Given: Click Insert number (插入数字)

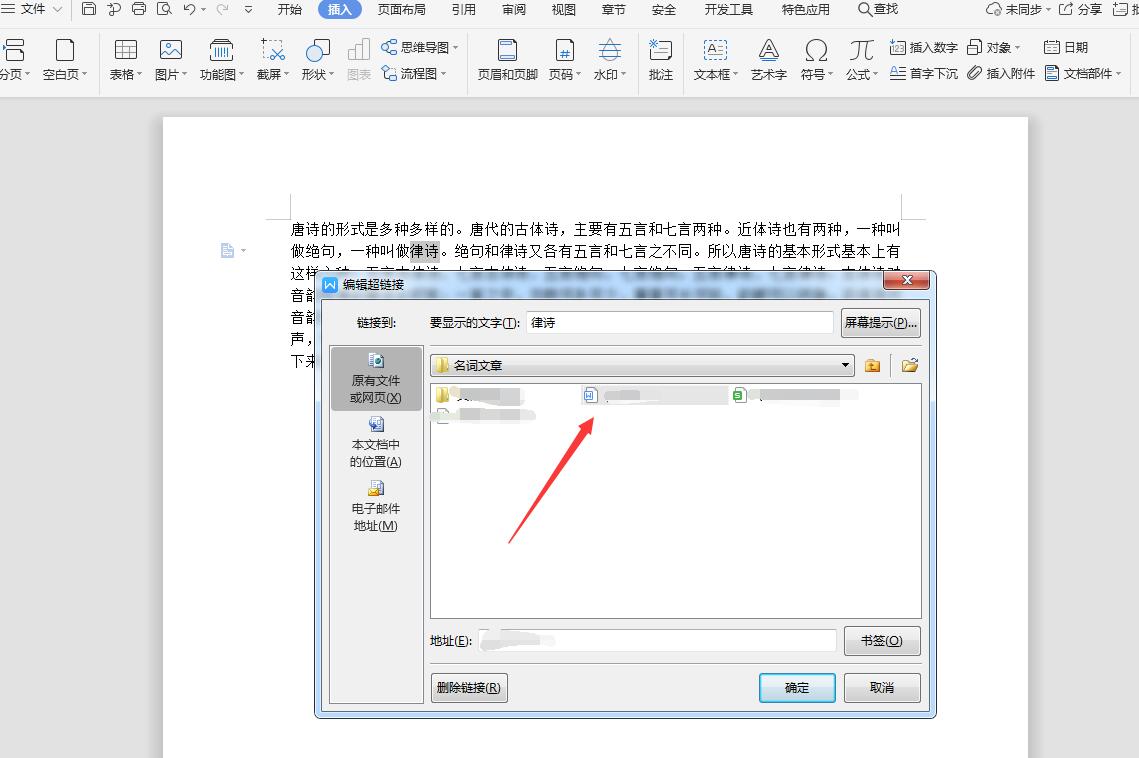Looking at the screenshot, I should [924, 47].
